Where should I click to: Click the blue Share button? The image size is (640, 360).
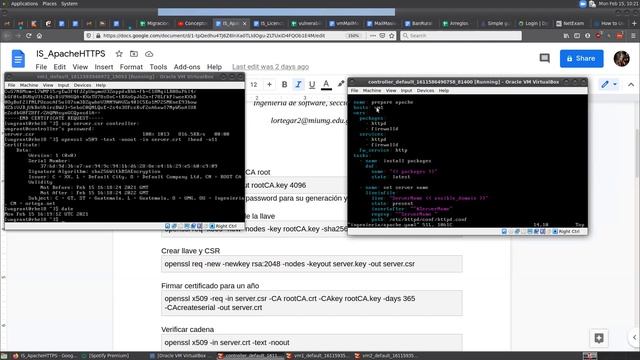(581, 58)
